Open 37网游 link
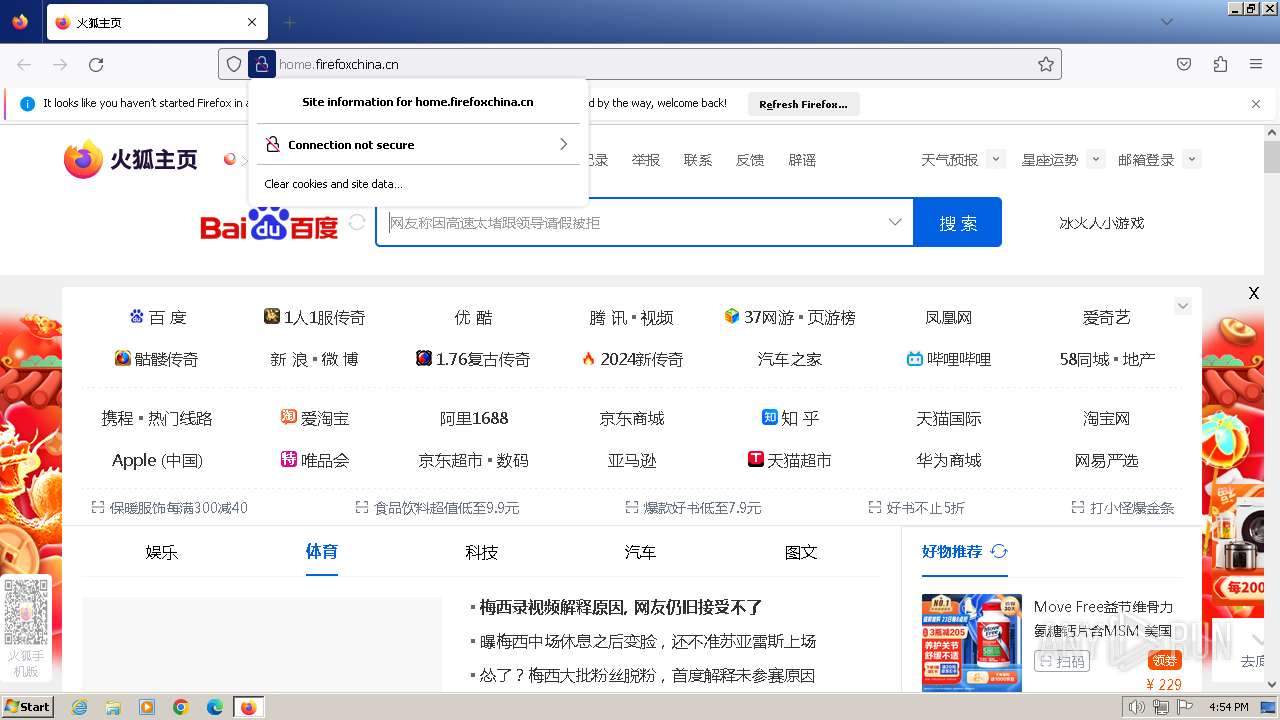 point(790,317)
